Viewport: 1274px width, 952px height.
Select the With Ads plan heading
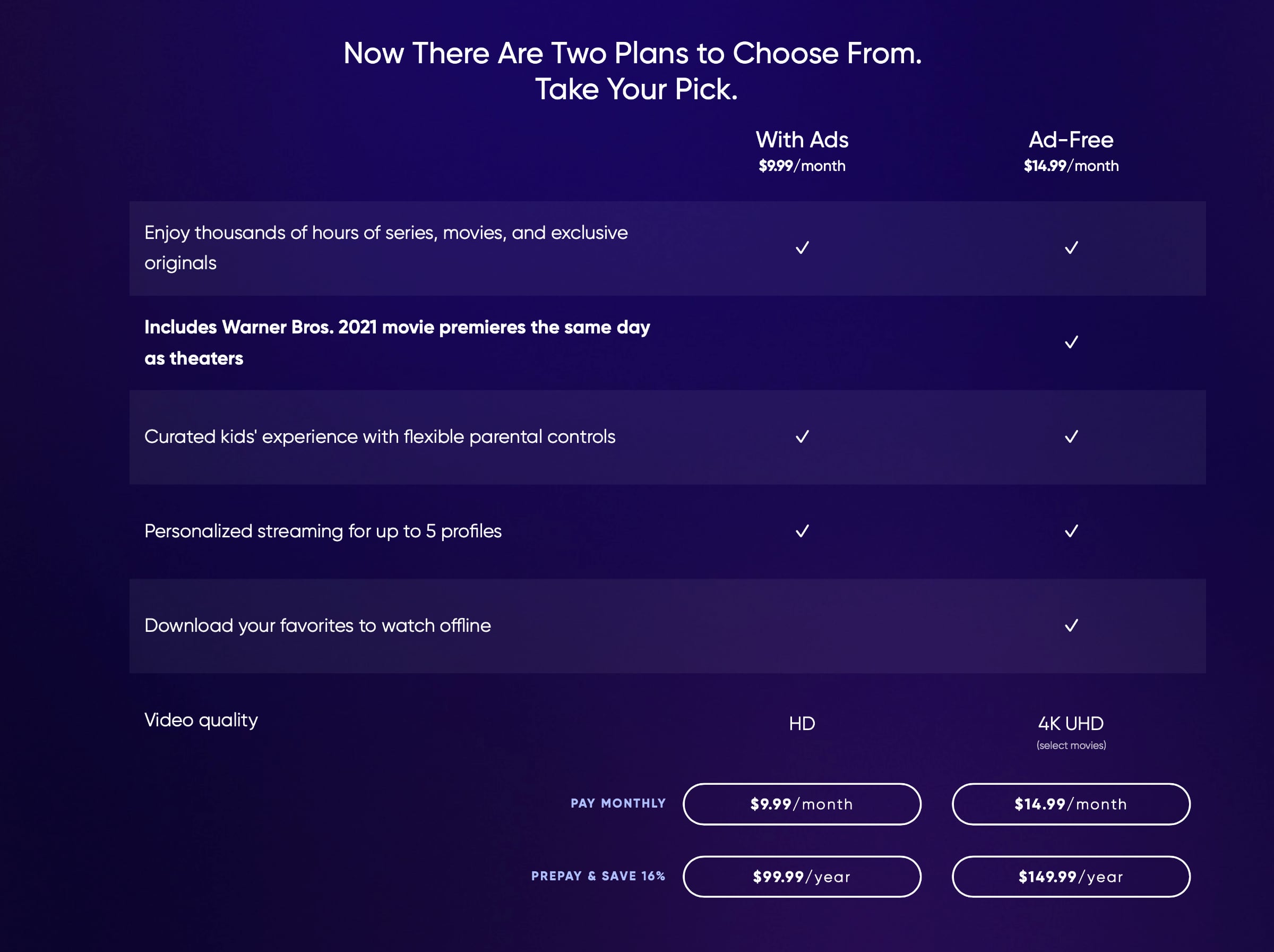[x=802, y=140]
